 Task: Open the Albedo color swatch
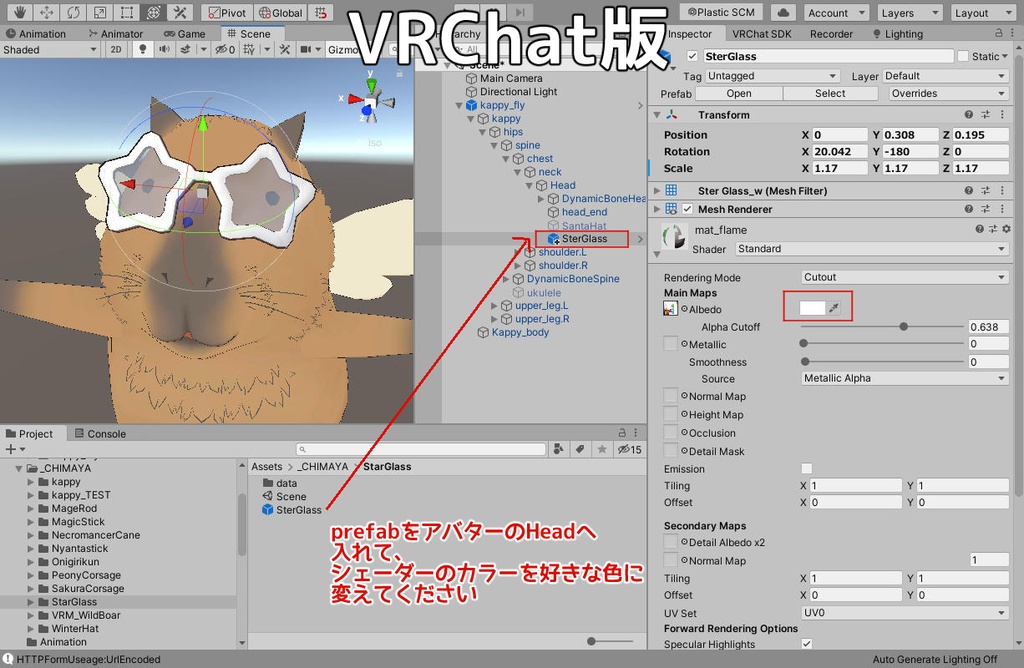pos(812,308)
